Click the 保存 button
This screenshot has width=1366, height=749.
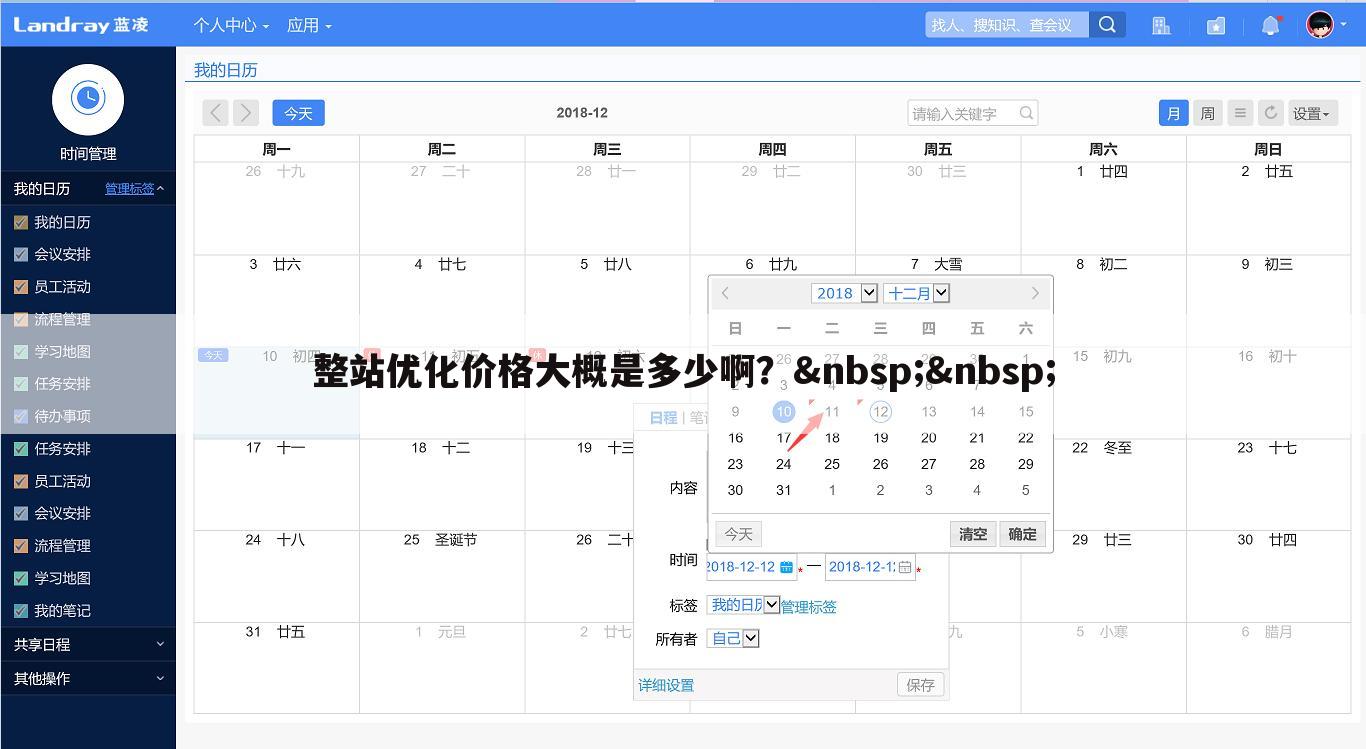pos(920,685)
